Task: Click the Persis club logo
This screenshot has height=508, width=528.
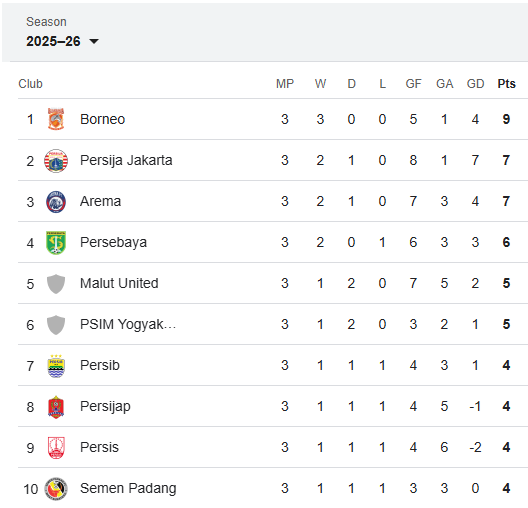Action: pos(56,448)
